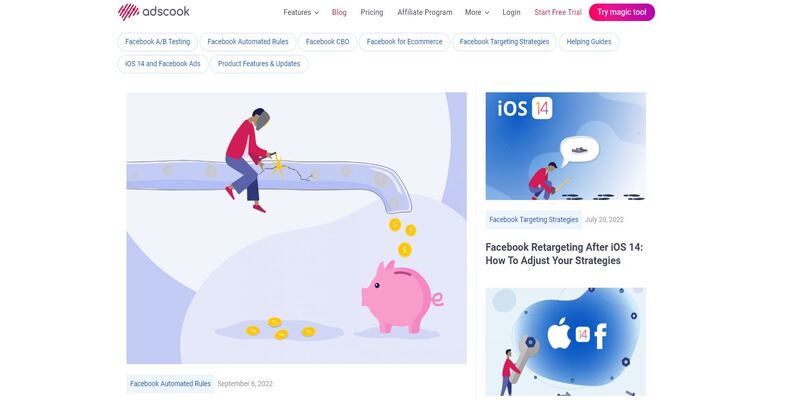Expand the More dropdown menu
This screenshot has height=400, width=800.
click(477, 12)
